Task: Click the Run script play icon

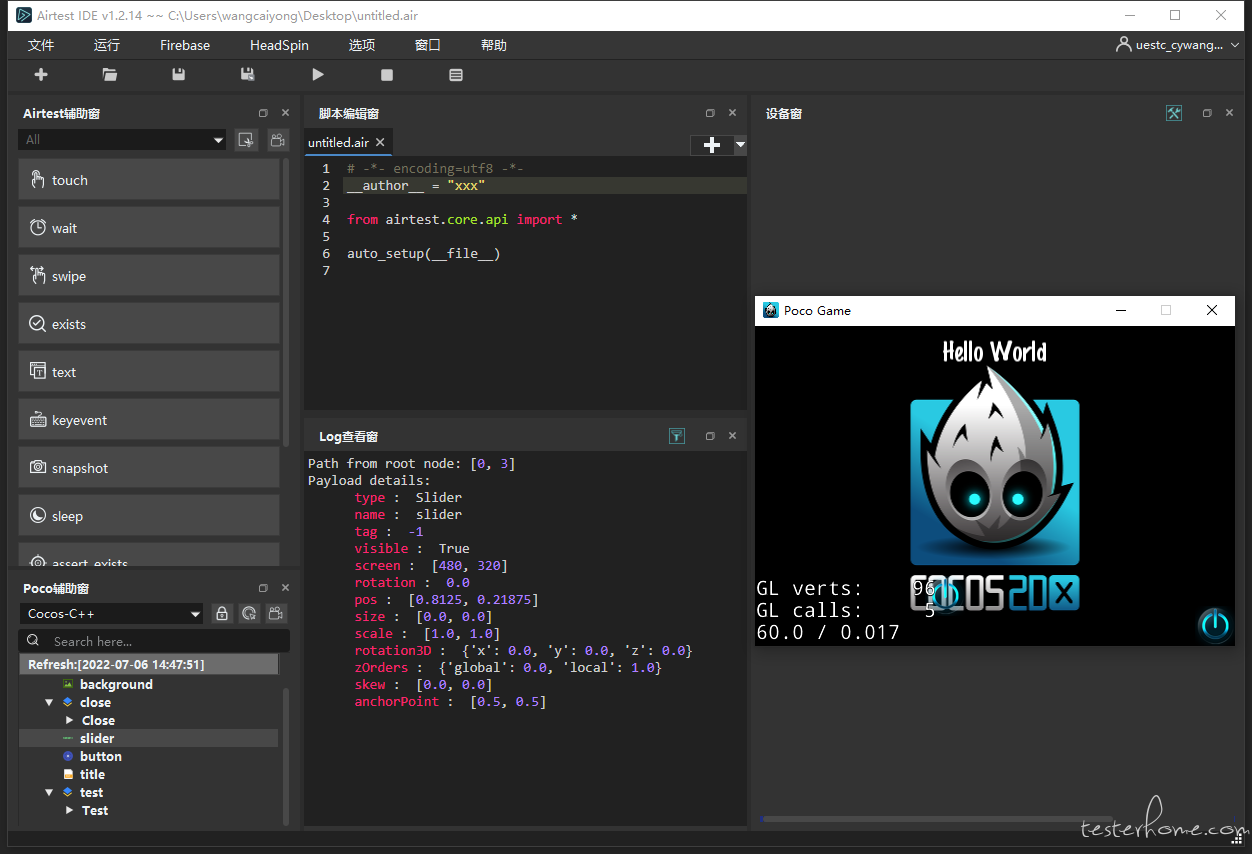Action: click(318, 75)
